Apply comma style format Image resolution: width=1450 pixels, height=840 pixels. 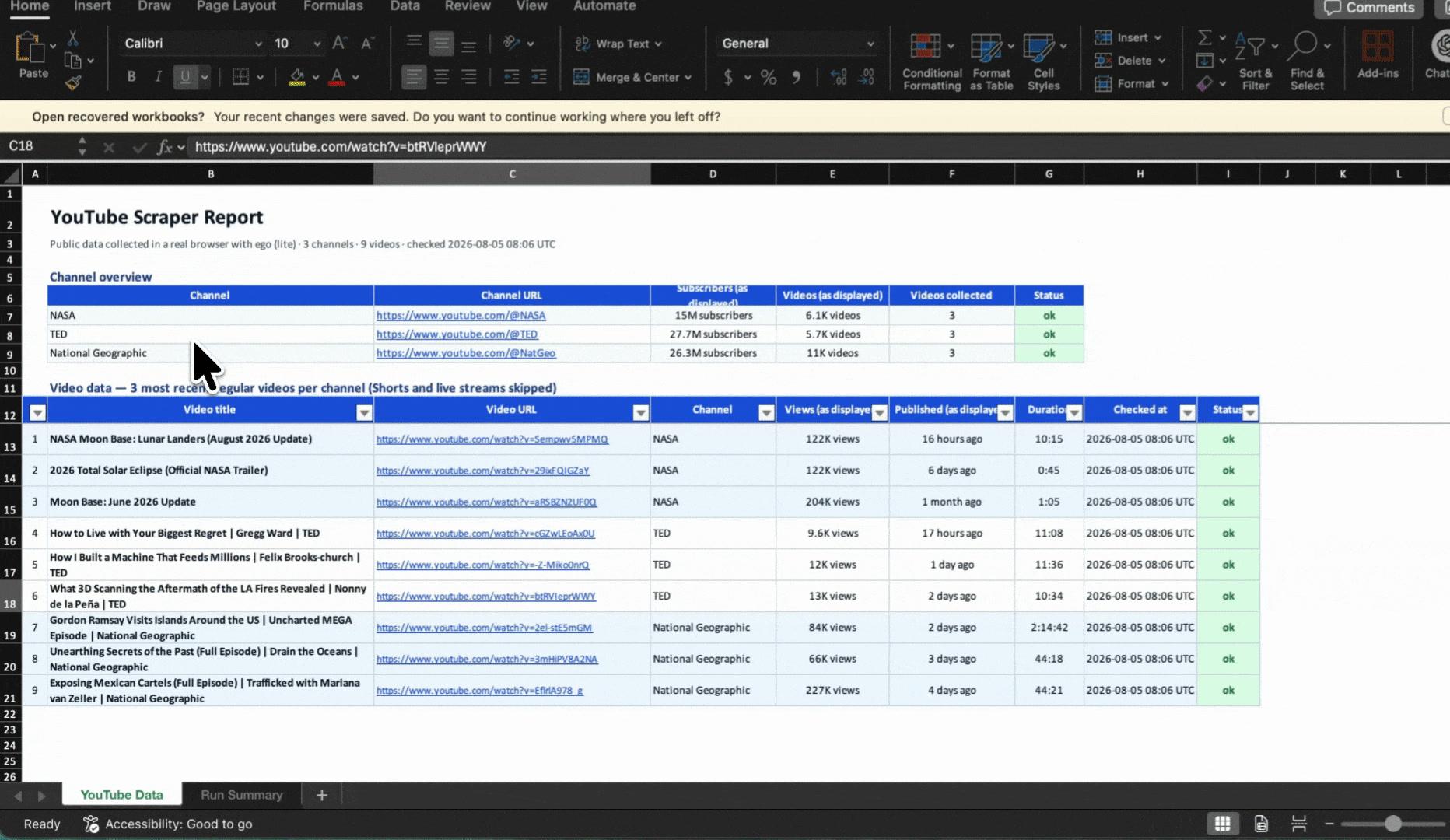[796, 77]
